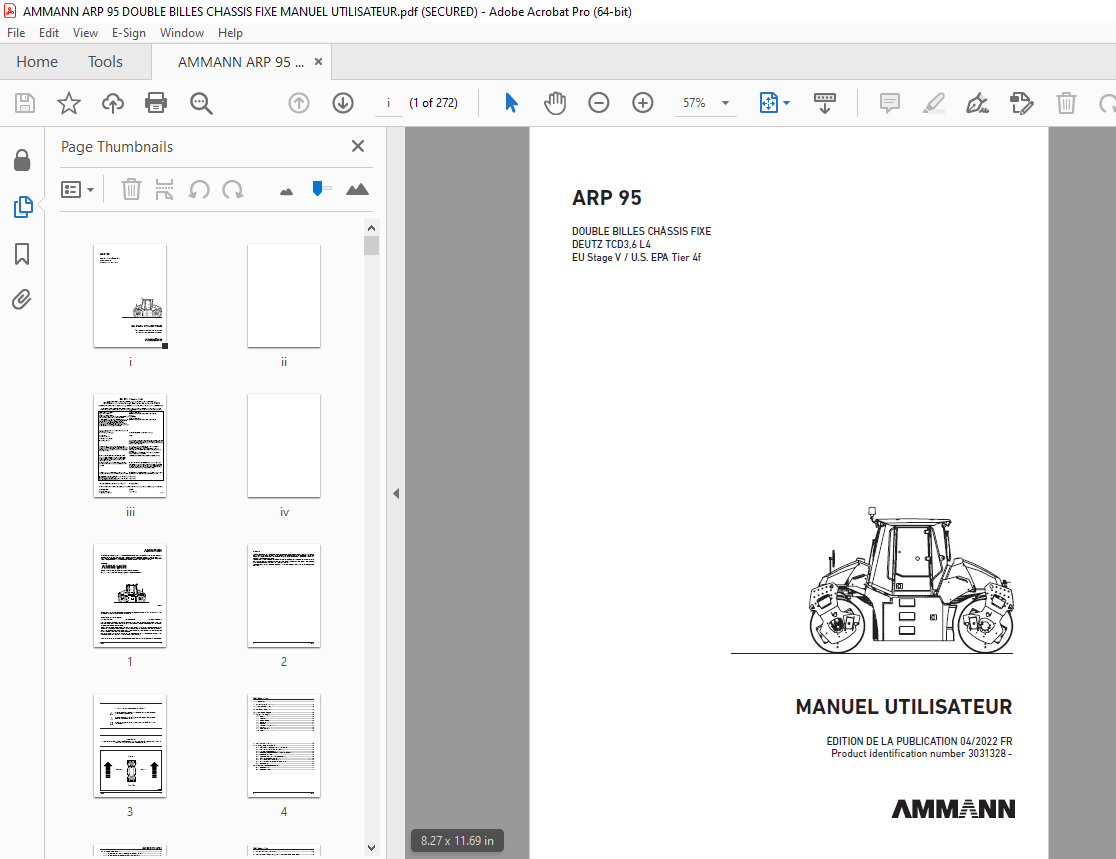Switch to the Tools tab
Viewport: 1116px width, 859px height.
pyautogui.click(x=105, y=62)
